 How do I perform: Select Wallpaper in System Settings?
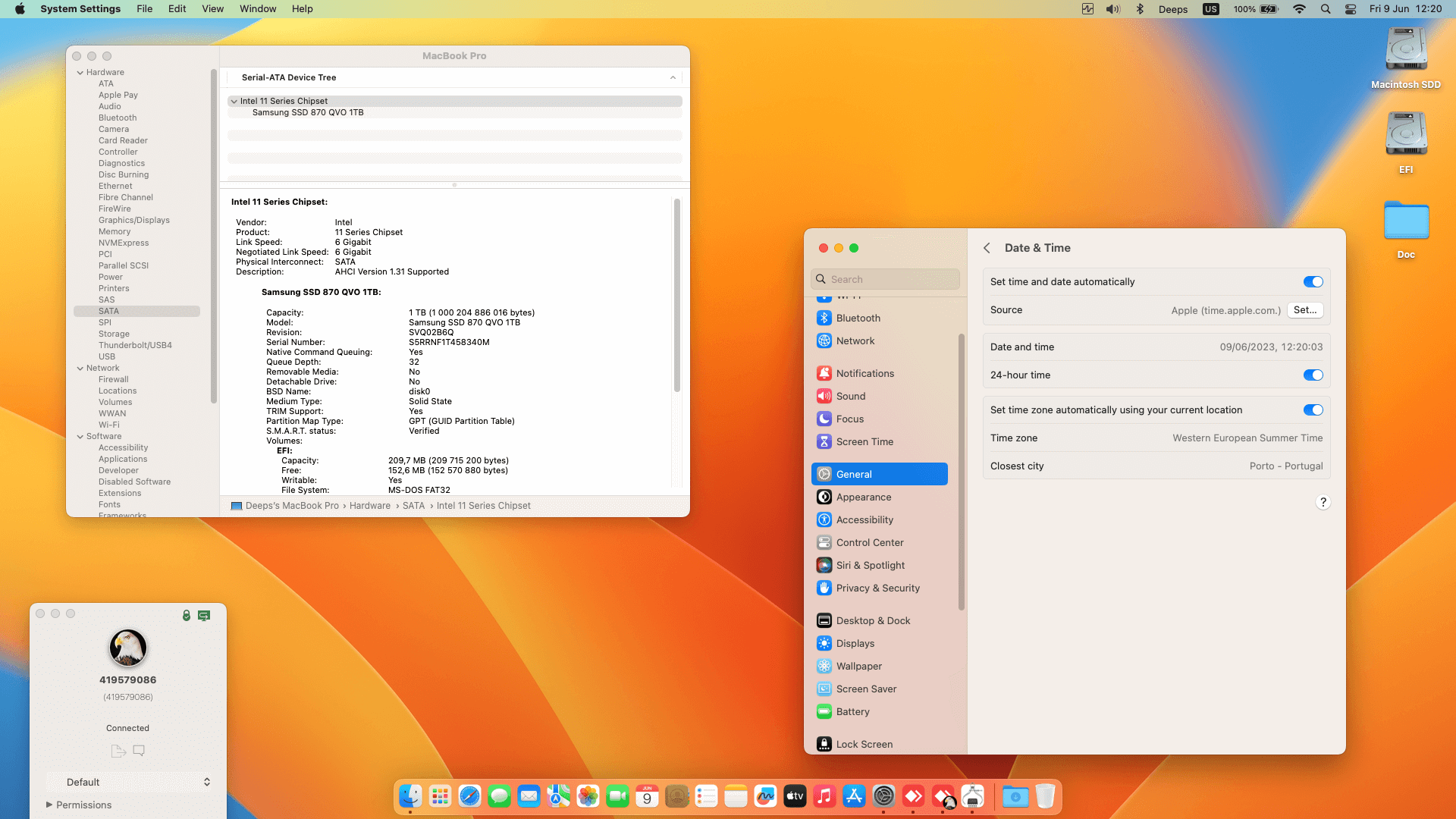coord(858,666)
